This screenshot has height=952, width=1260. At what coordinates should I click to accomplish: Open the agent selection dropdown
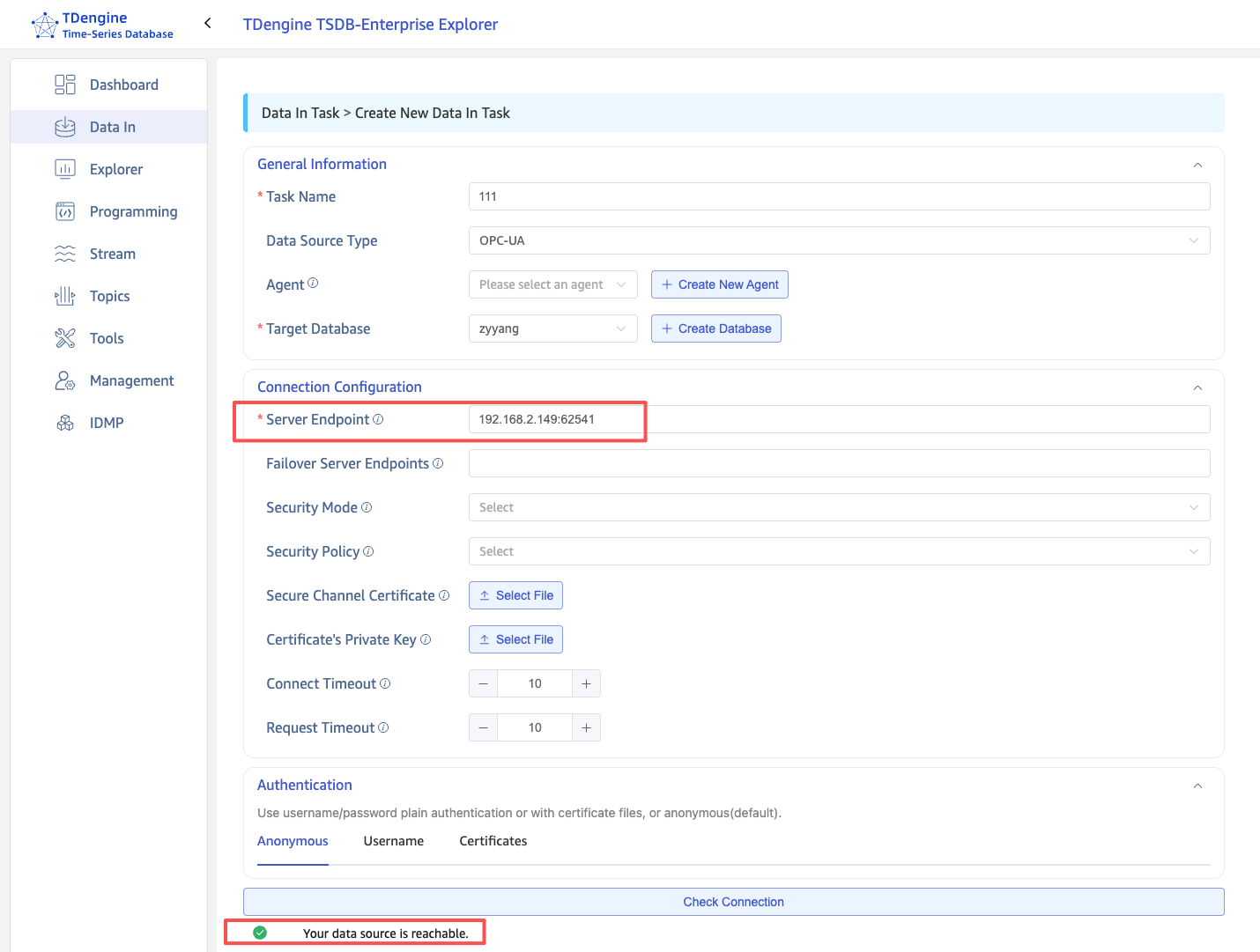pos(553,284)
